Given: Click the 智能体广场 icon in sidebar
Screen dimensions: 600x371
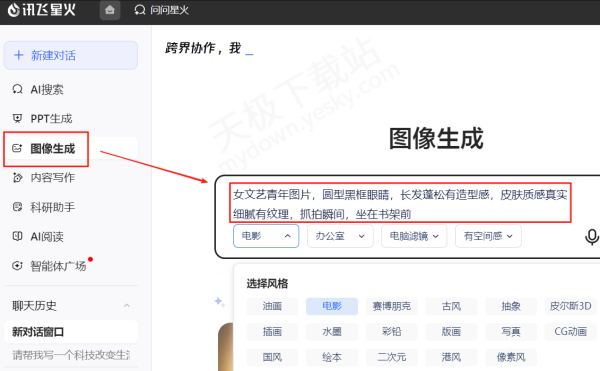Looking at the screenshot, I should (x=17, y=266).
